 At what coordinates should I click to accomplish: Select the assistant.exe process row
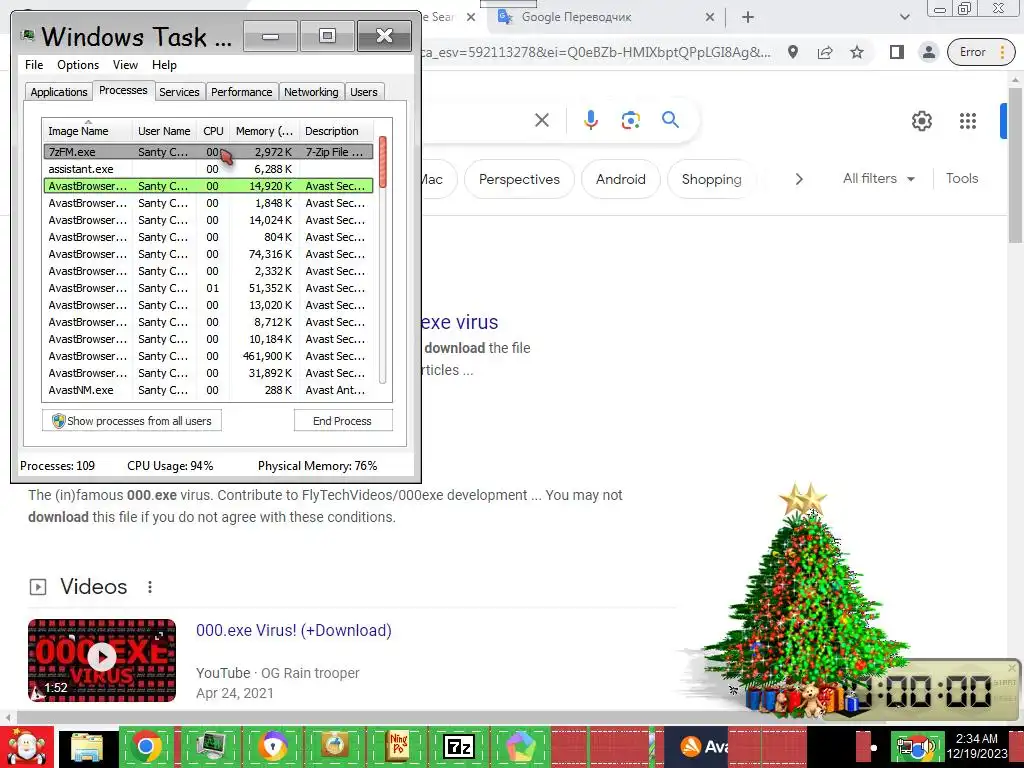[208, 168]
